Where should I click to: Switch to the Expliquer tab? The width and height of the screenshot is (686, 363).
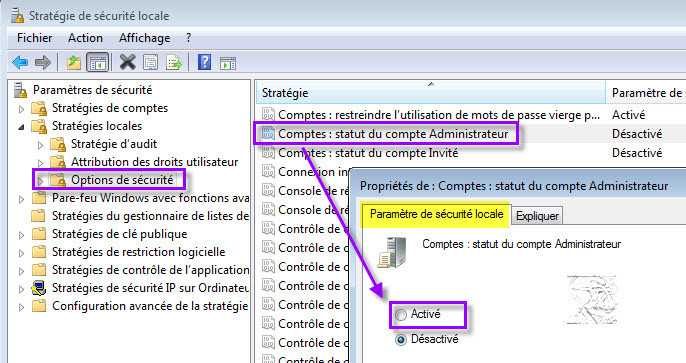pos(537,216)
